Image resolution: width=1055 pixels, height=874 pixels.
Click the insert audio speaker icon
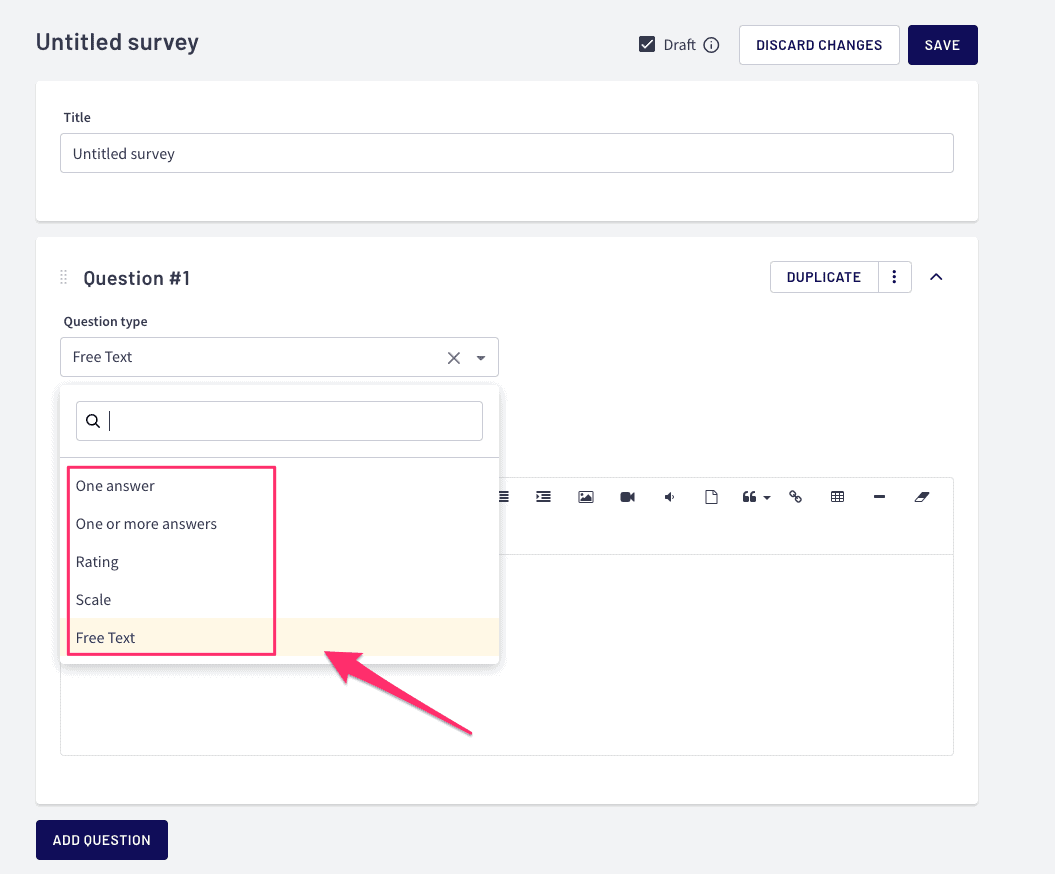(x=669, y=497)
